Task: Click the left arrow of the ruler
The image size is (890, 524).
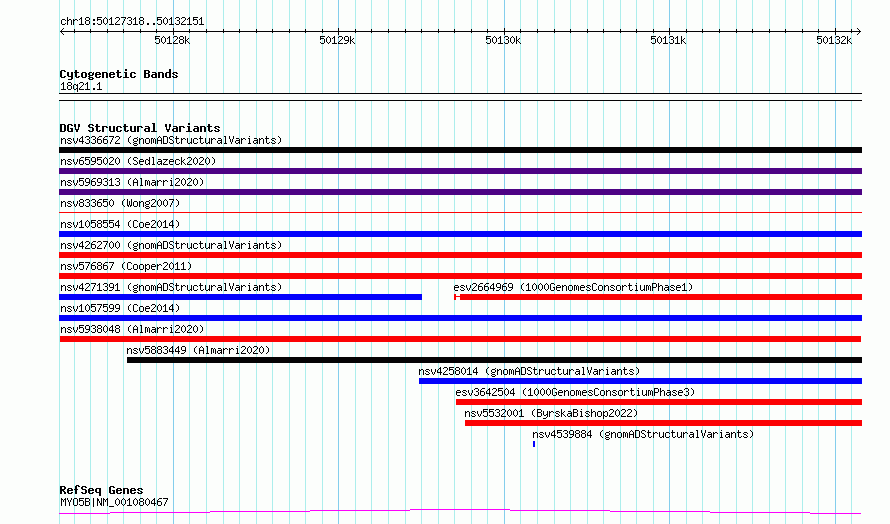Action: click(62, 31)
